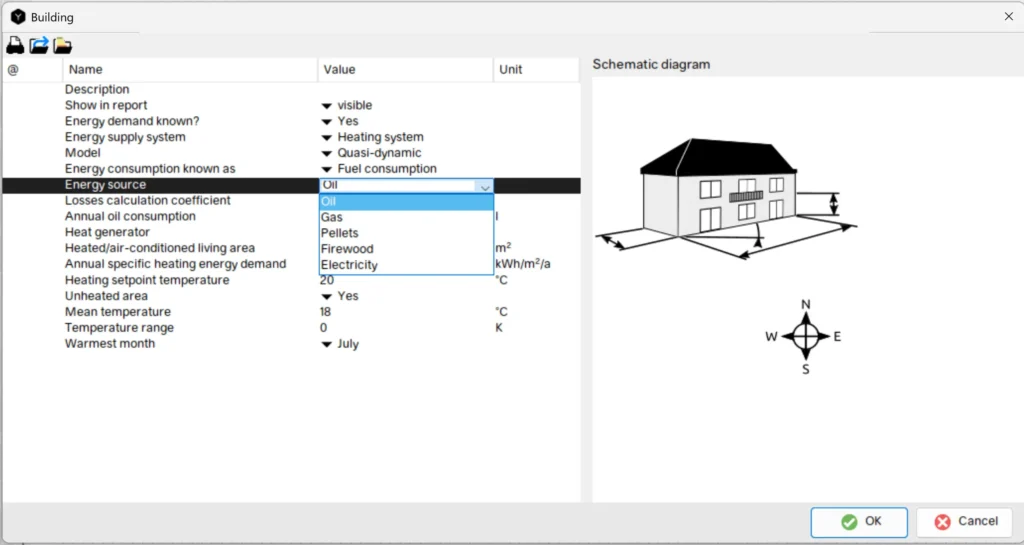Collapse the Energy source combo box arrow
This screenshot has height=545, width=1024.
point(485,186)
